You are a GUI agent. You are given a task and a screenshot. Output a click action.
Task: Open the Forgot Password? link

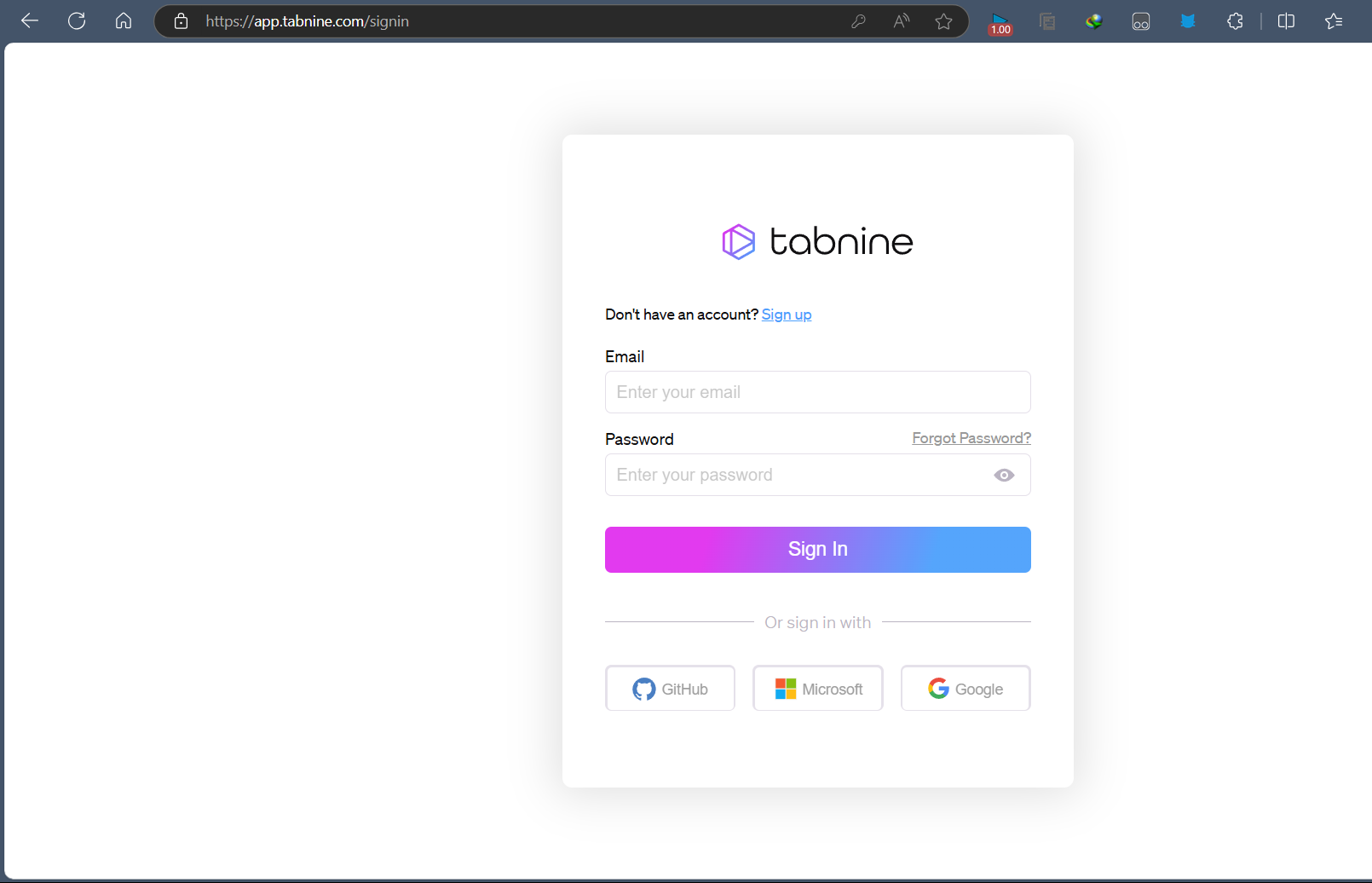(971, 438)
